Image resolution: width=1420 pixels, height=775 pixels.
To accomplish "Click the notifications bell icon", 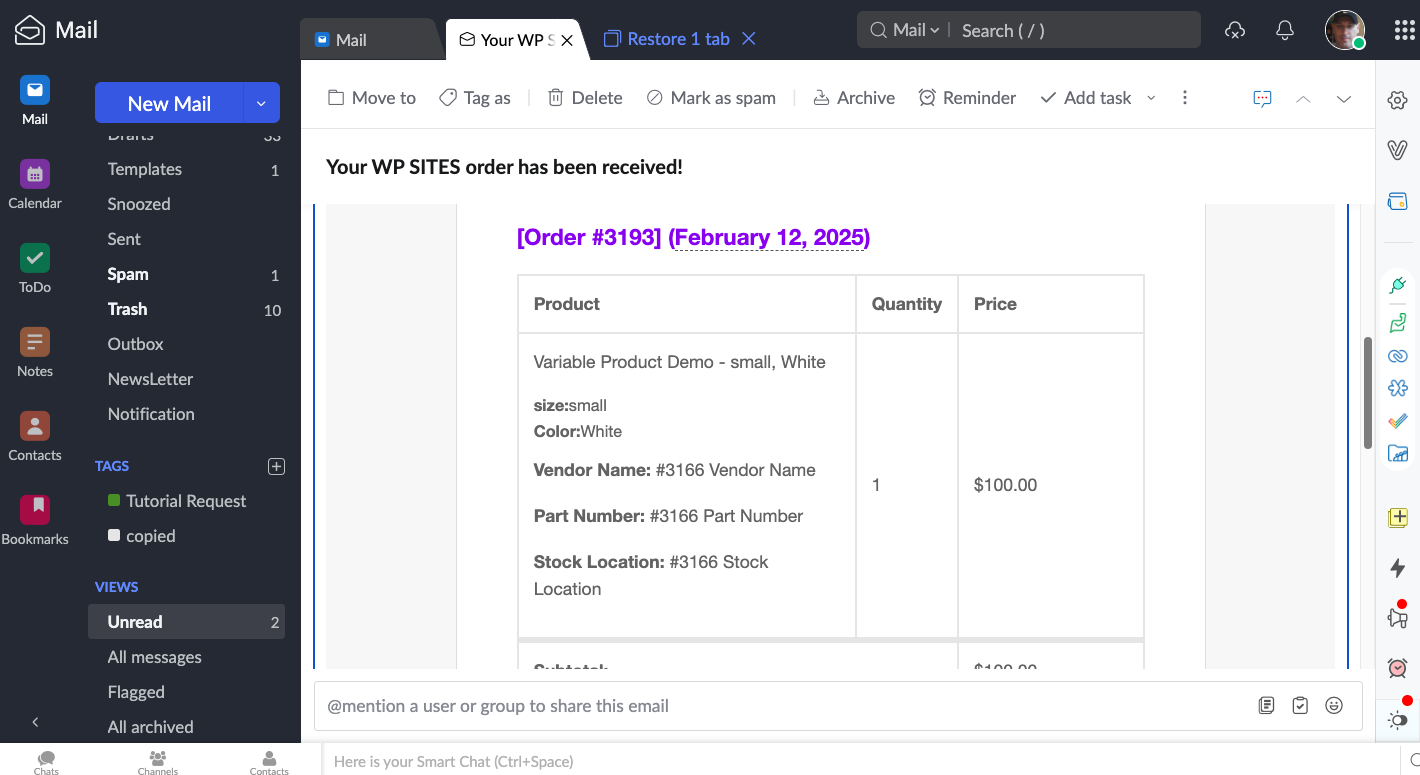I will pos(1285,30).
